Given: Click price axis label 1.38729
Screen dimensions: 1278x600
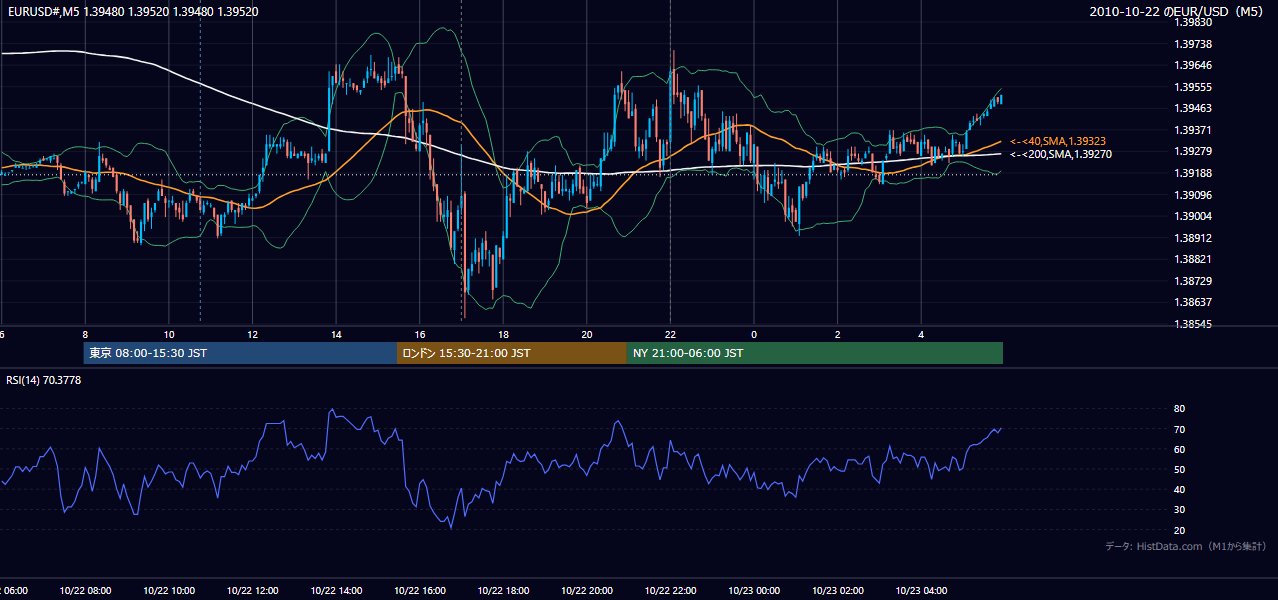Looking at the screenshot, I should coord(1192,281).
